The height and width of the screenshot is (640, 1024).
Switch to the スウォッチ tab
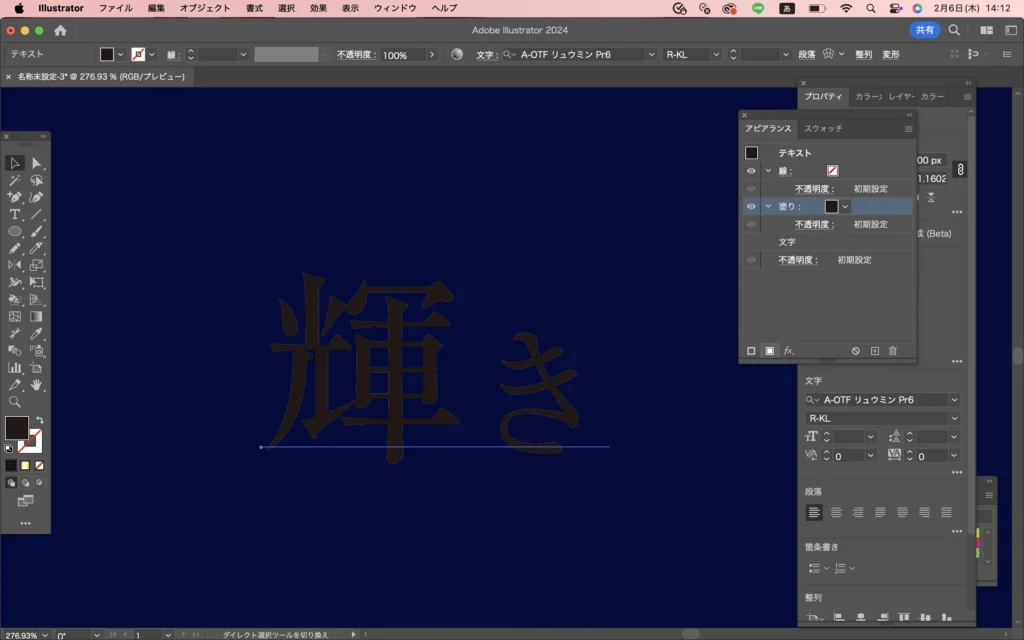823,129
